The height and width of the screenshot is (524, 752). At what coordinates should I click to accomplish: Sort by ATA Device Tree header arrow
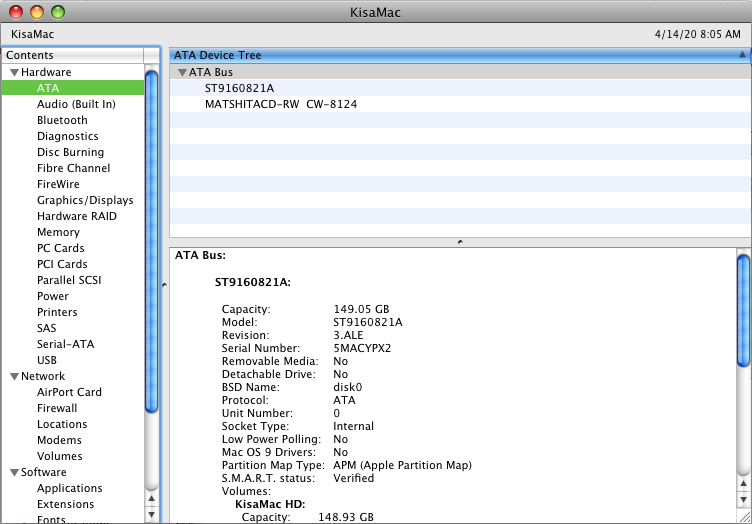point(742,55)
